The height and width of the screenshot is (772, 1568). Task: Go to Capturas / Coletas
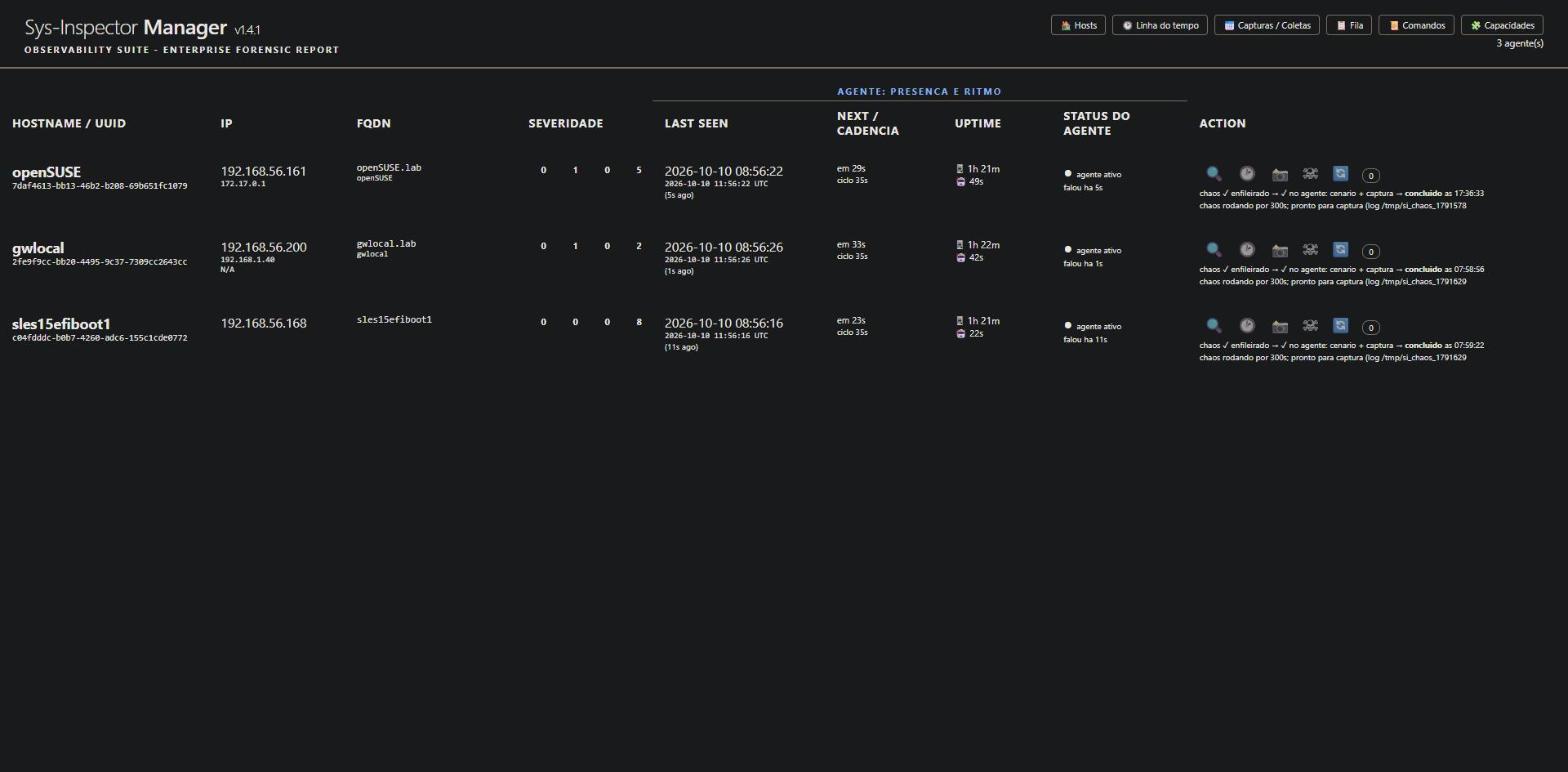click(x=1267, y=25)
